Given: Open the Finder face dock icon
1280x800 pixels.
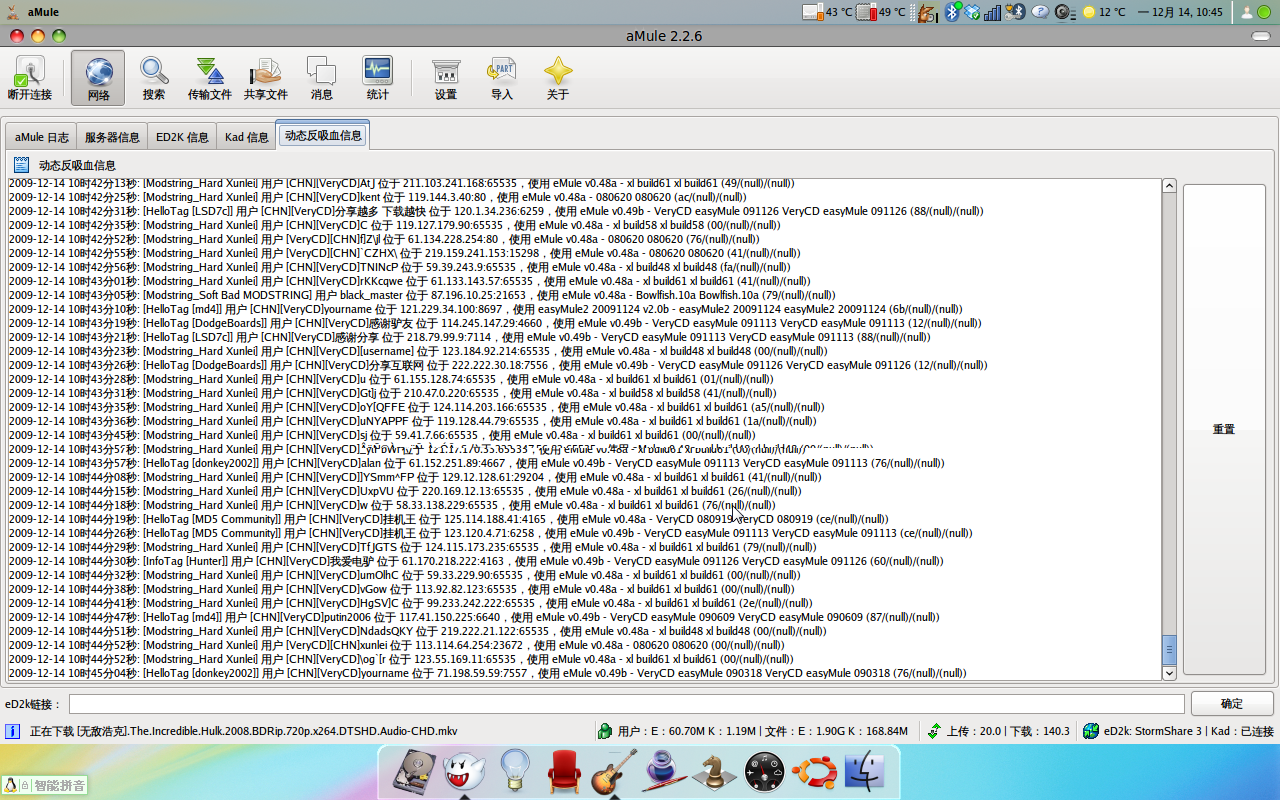Looking at the screenshot, I should click(865, 771).
